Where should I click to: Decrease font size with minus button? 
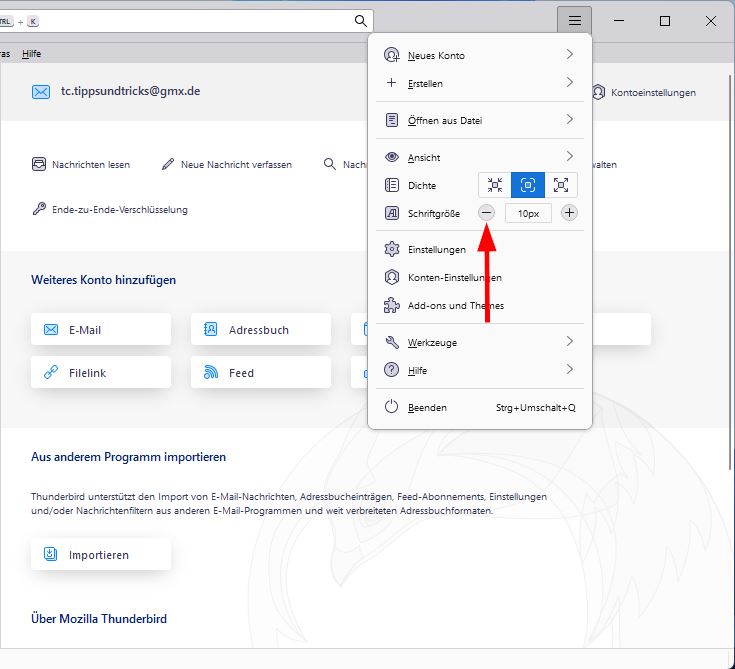[486, 212]
